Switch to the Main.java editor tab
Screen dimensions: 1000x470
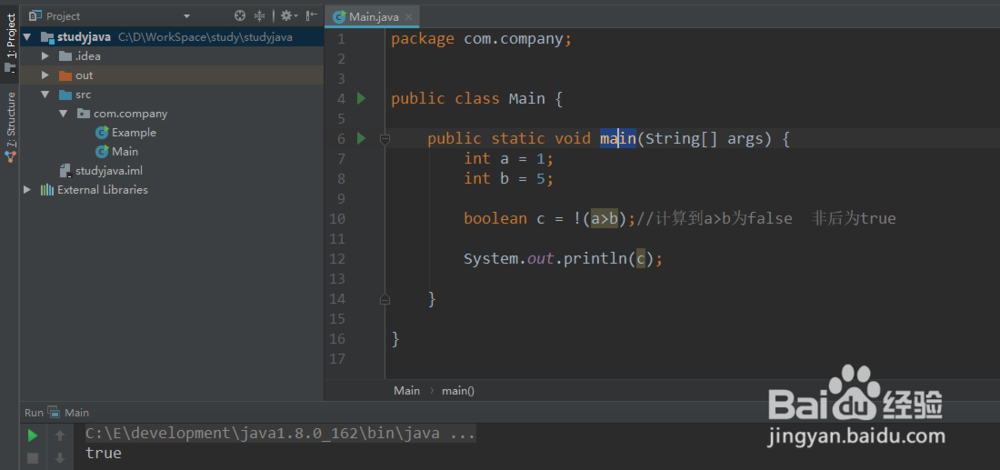pos(372,17)
